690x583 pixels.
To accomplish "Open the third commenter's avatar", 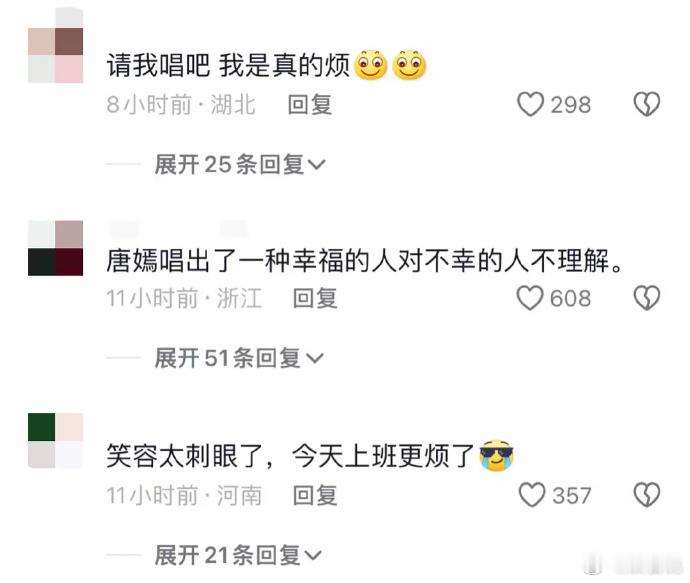I will pyautogui.click(x=55, y=440).
